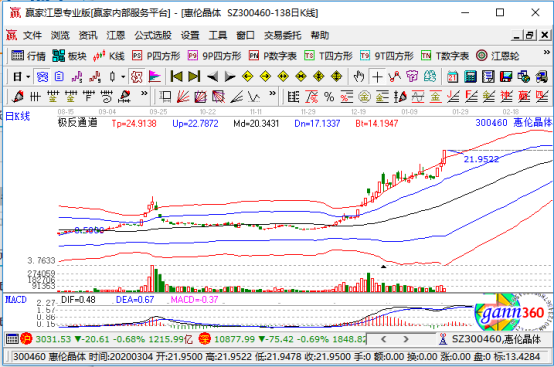Click the percent sign tool icon

point(329,96)
